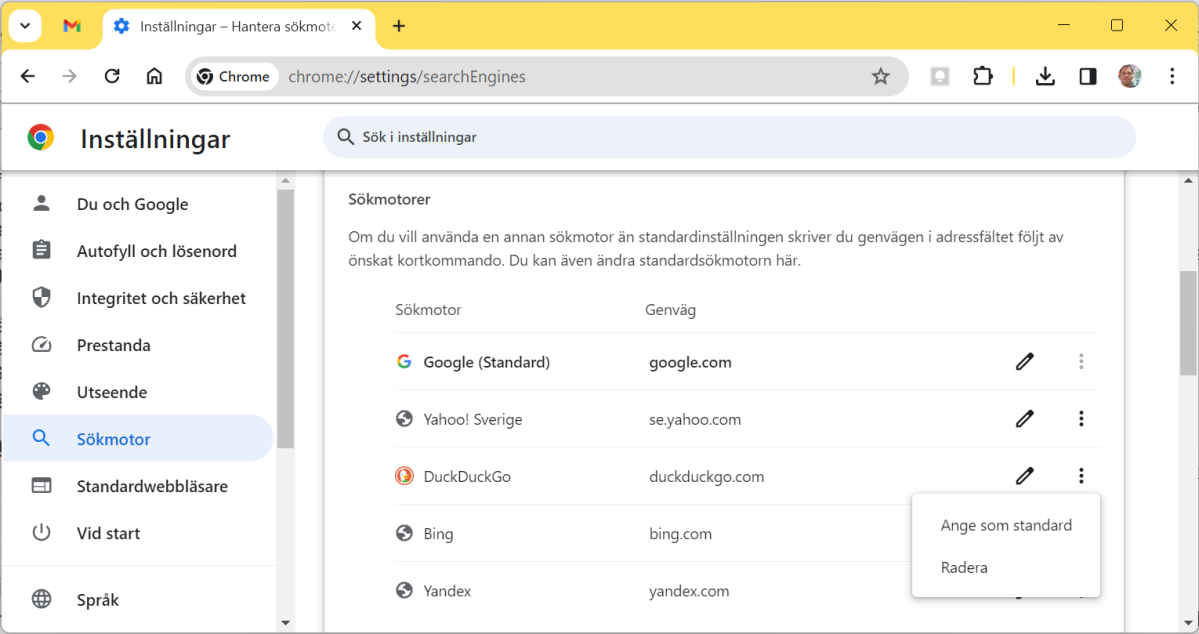Click the Integritet och säkerhet shield icon
This screenshot has height=634, width=1199.
coord(41,297)
